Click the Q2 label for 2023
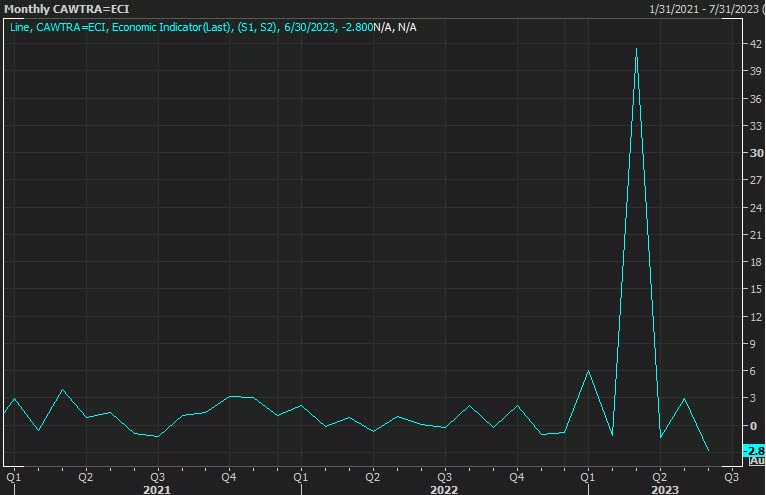 660,477
